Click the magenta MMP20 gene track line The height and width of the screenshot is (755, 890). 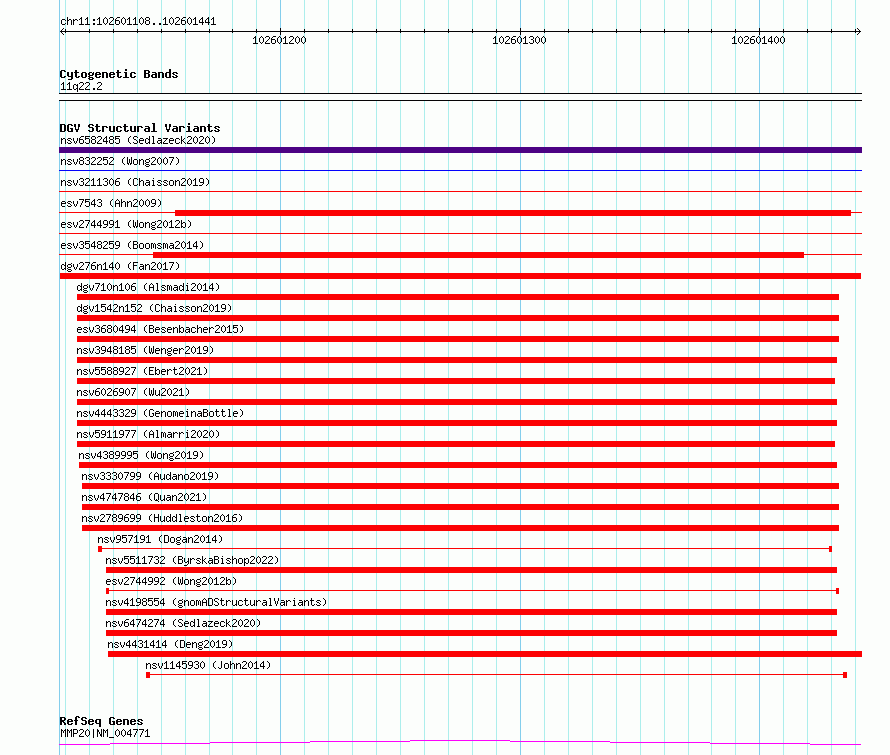point(460,742)
